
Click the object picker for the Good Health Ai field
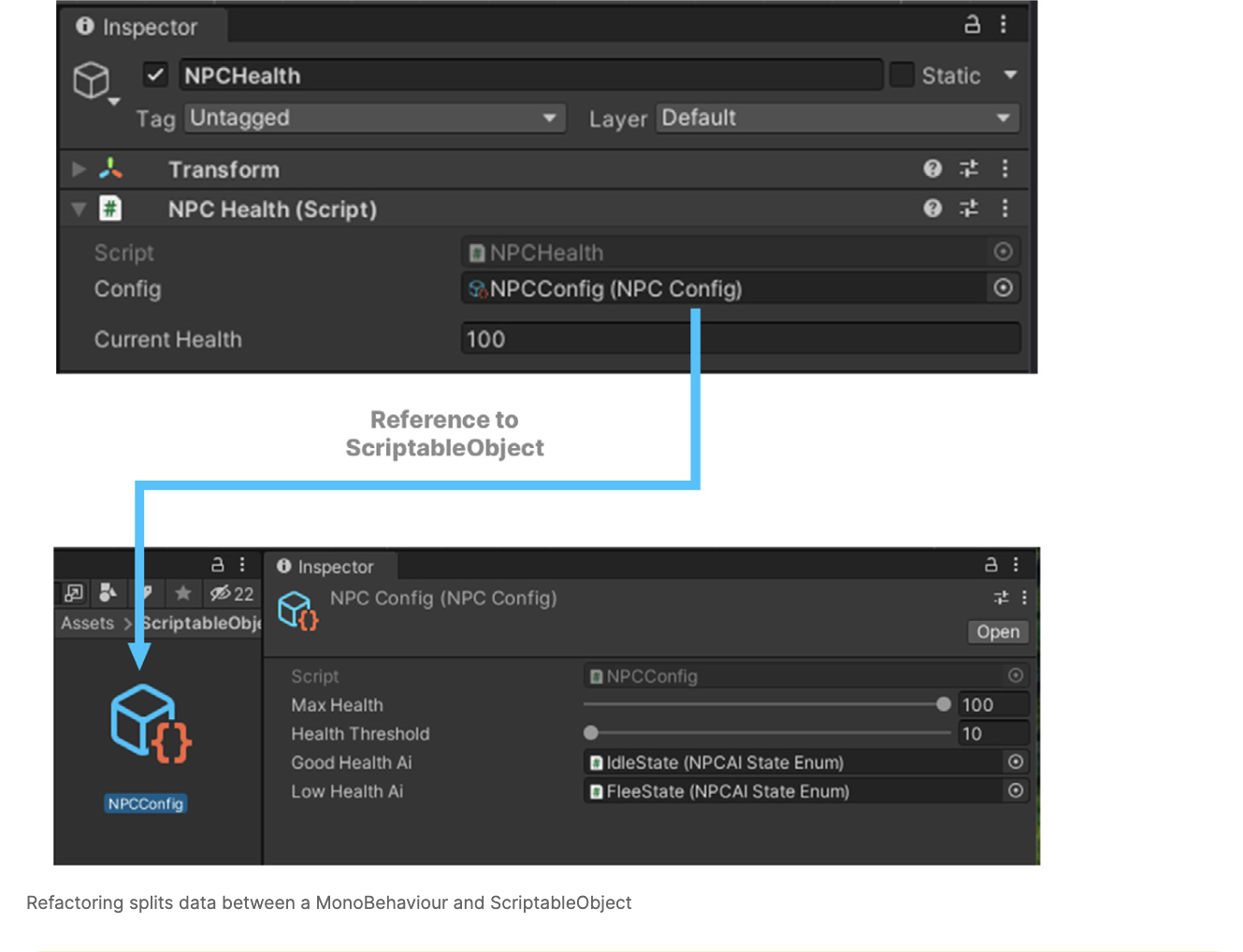tap(1016, 762)
